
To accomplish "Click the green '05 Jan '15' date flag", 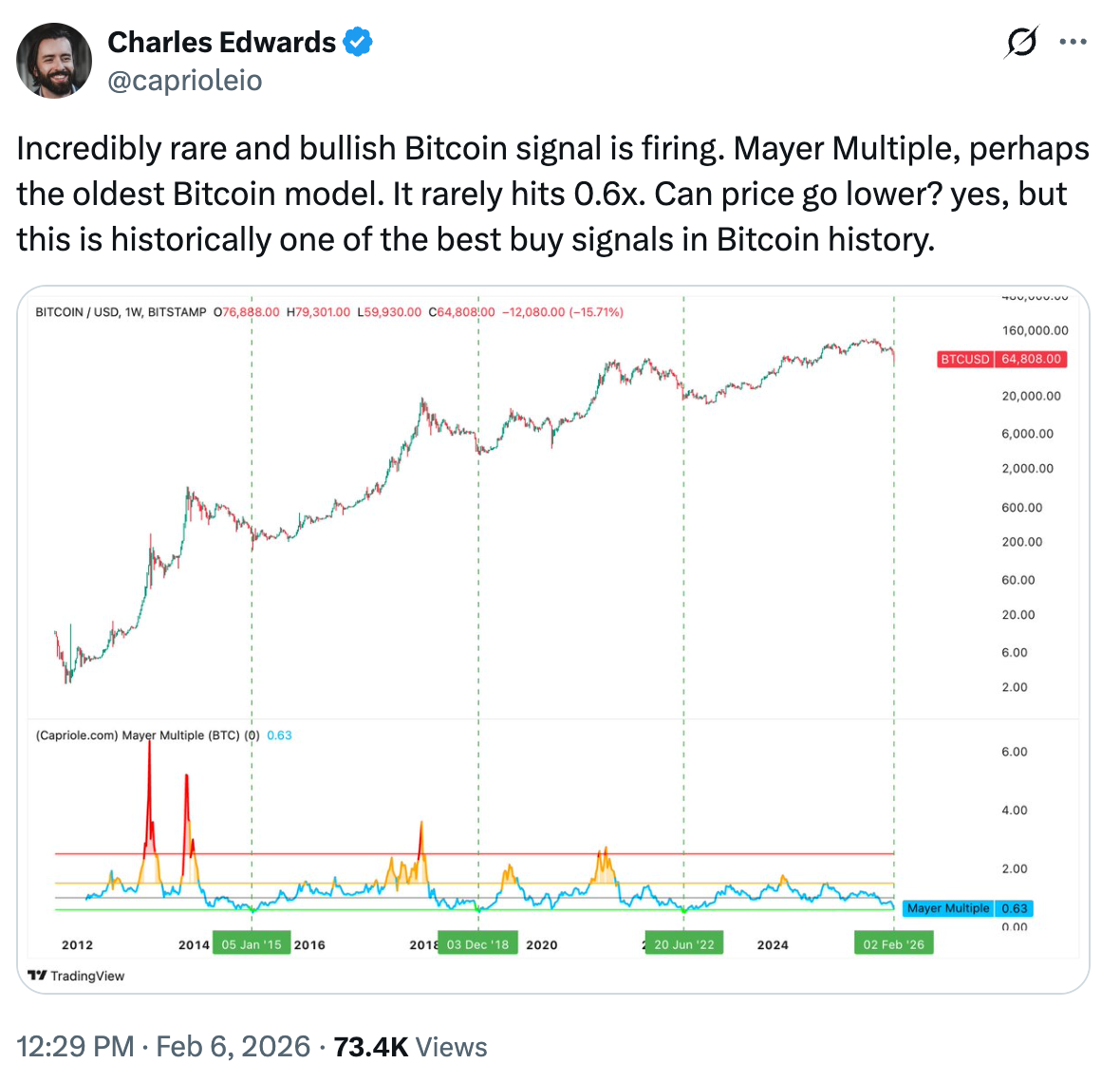I will pyautogui.click(x=252, y=943).
